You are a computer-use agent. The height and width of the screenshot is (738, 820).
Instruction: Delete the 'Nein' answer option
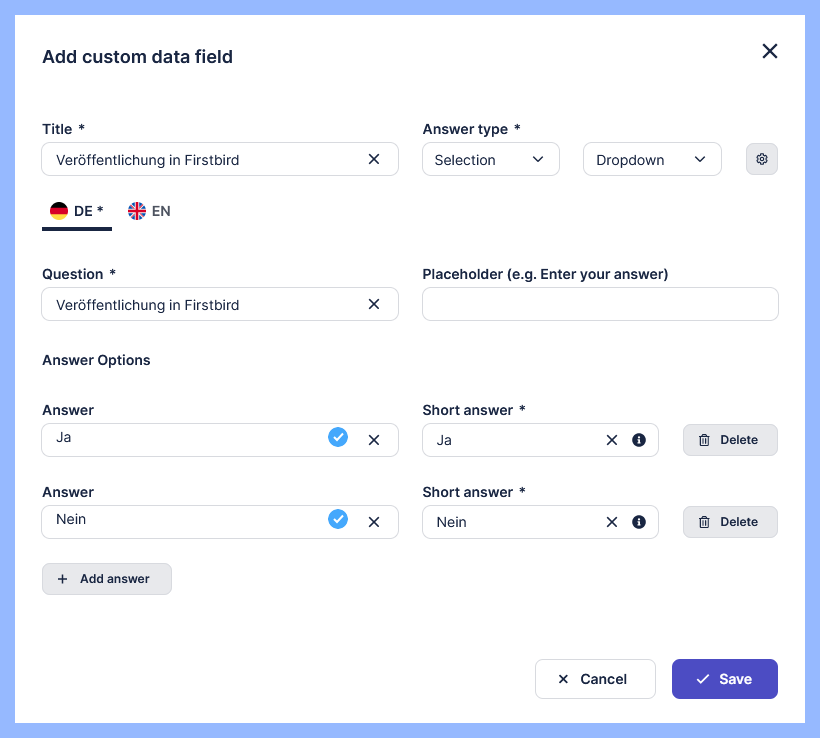[730, 522]
